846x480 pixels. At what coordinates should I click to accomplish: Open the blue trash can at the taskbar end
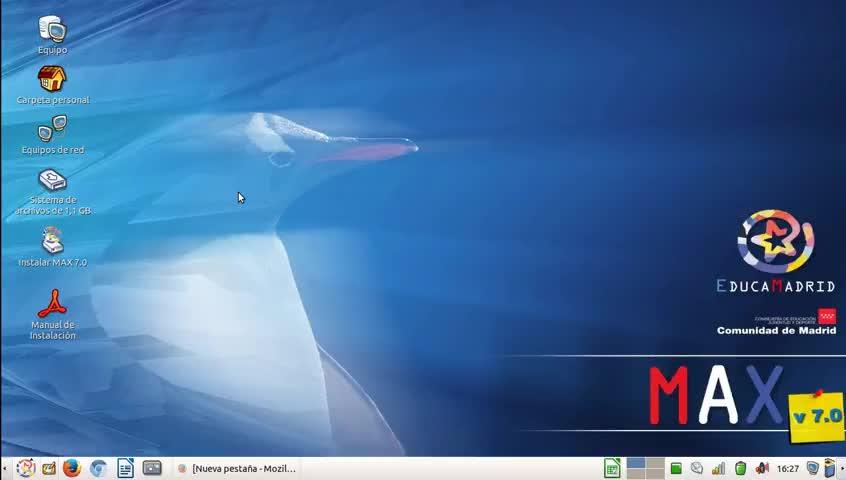(830, 468)
